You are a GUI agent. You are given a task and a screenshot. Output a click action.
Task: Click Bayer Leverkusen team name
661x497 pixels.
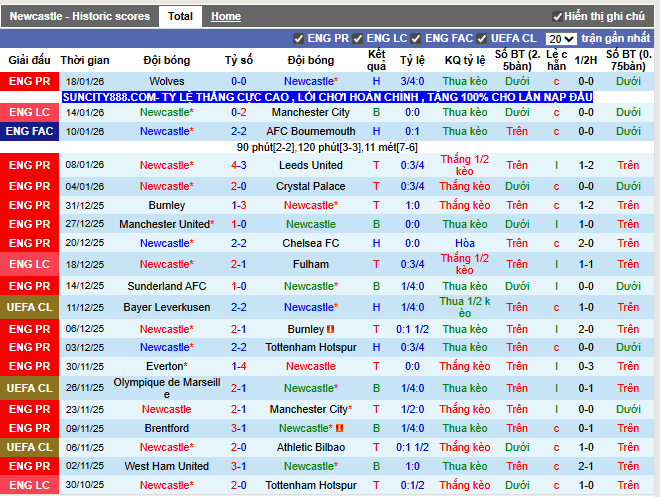pyautogui.click(x=167, y=307)
